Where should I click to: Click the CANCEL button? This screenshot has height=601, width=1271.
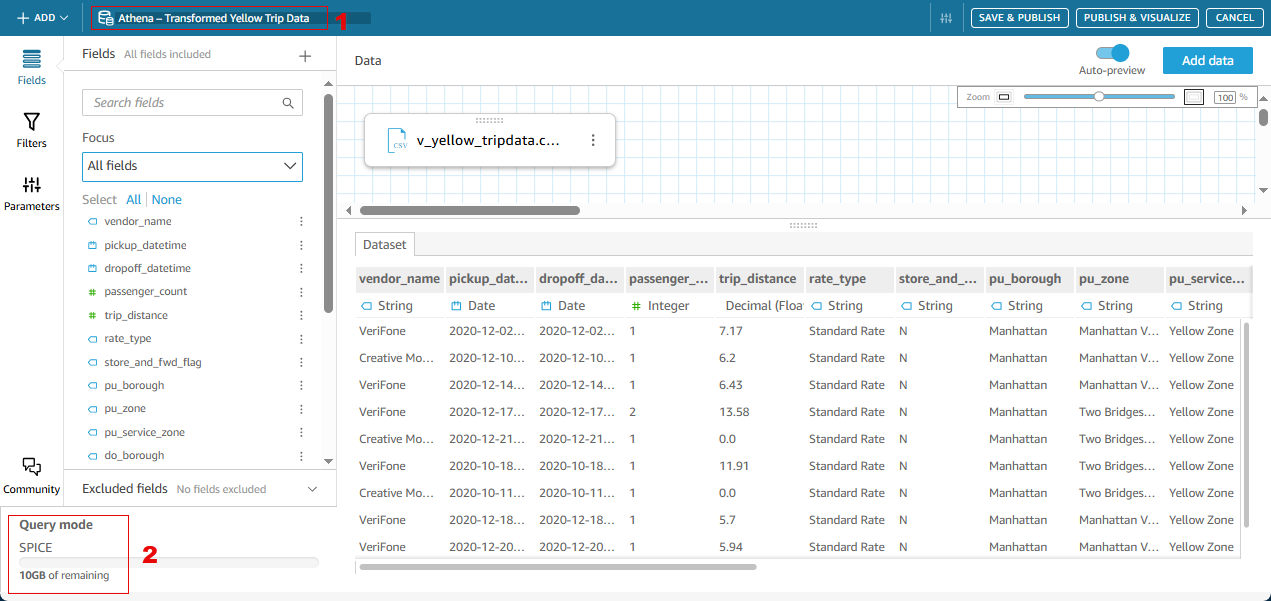(1235, 18)
